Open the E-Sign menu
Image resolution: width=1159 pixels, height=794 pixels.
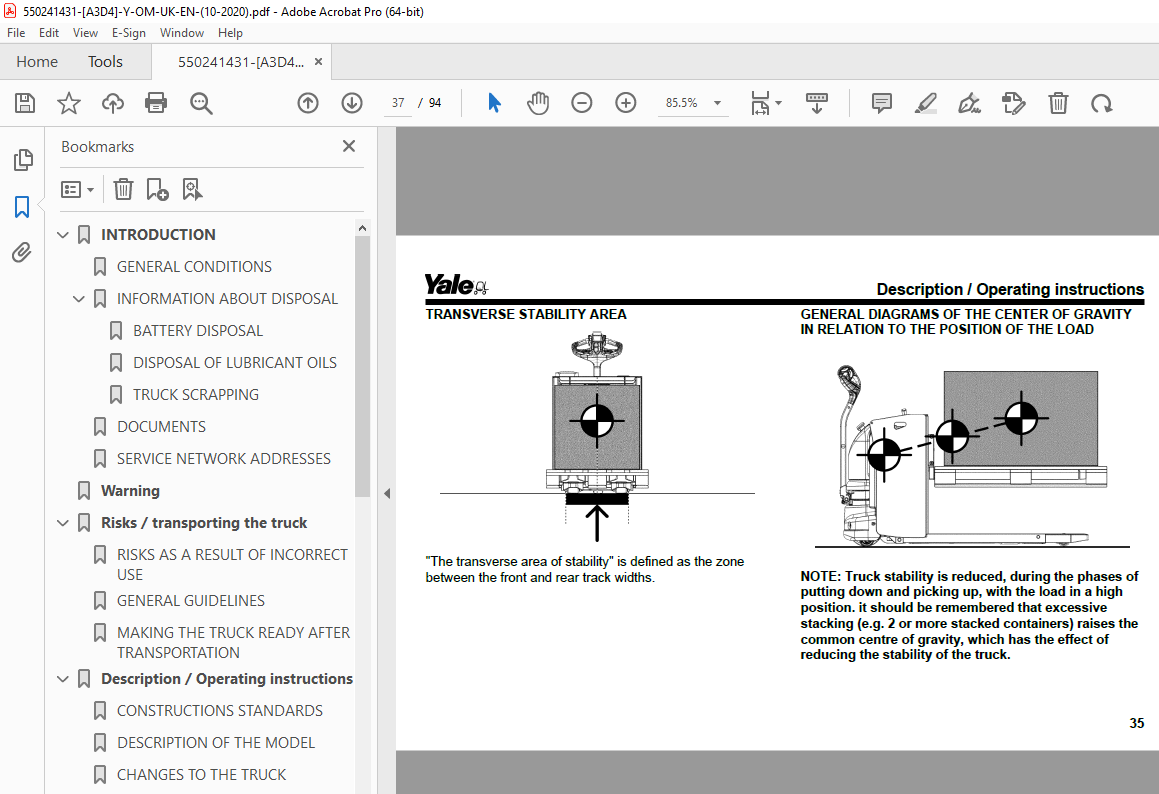[x=129, y=33]
